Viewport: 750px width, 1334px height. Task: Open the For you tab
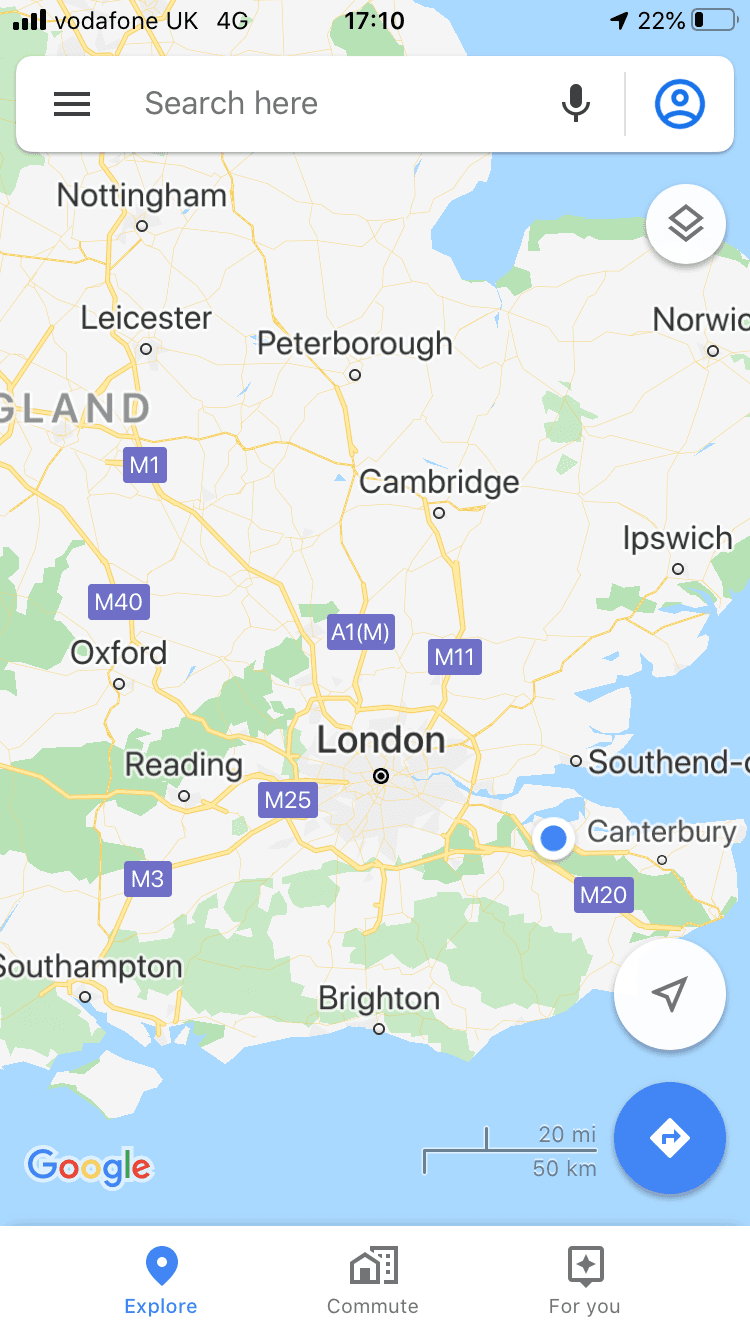pyautogui.click(x=585, y=1281)
